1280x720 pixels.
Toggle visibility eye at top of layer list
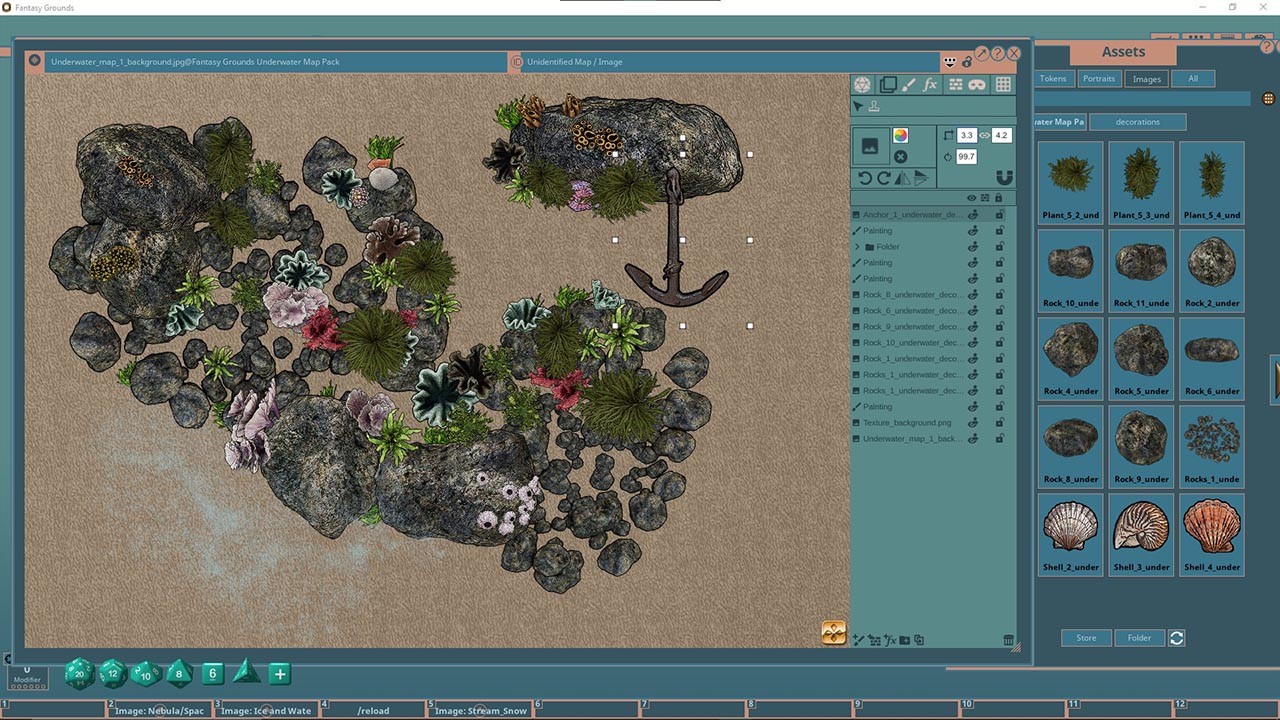973,196
